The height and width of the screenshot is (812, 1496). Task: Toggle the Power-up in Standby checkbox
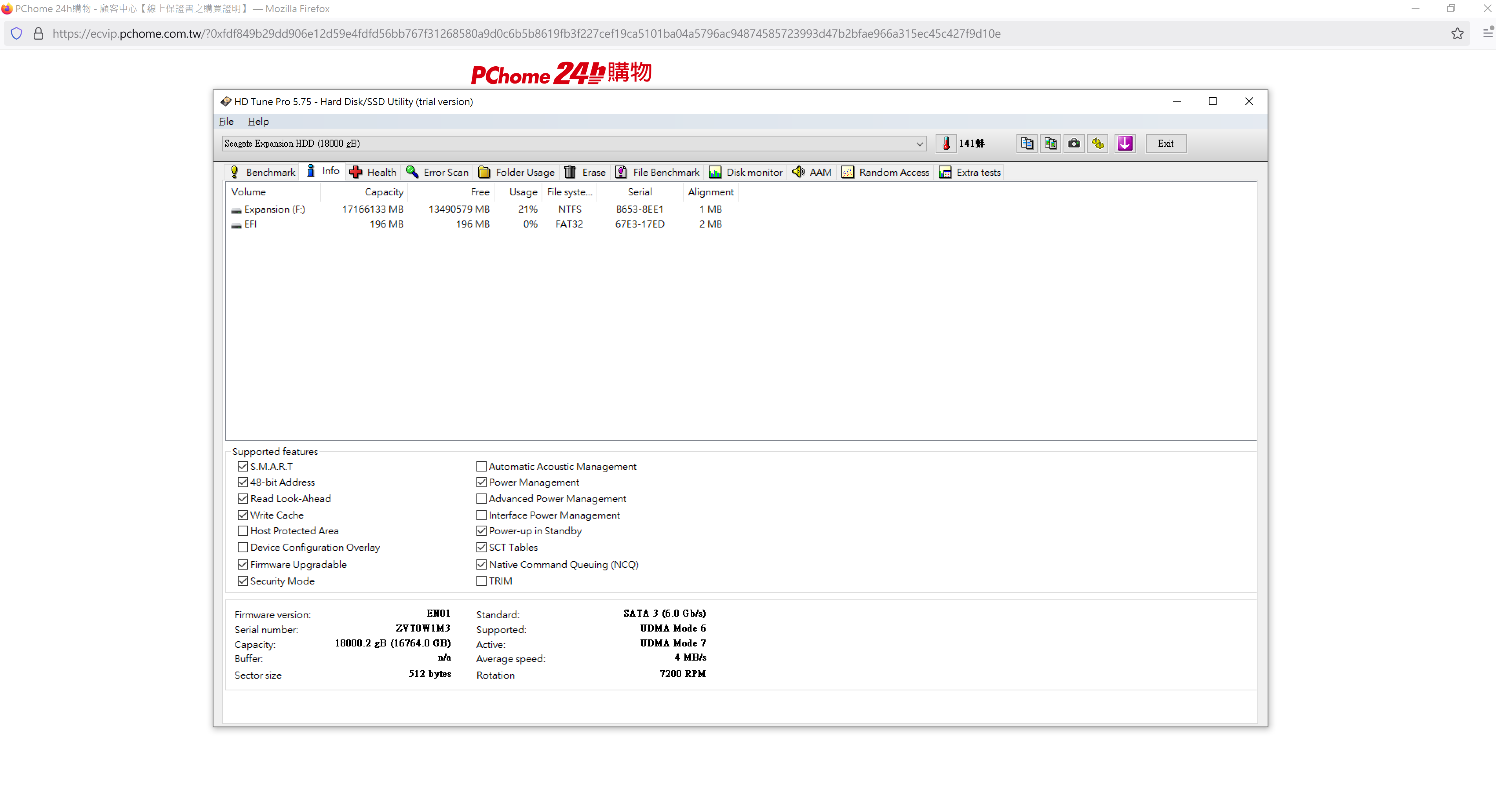point(482,530)
